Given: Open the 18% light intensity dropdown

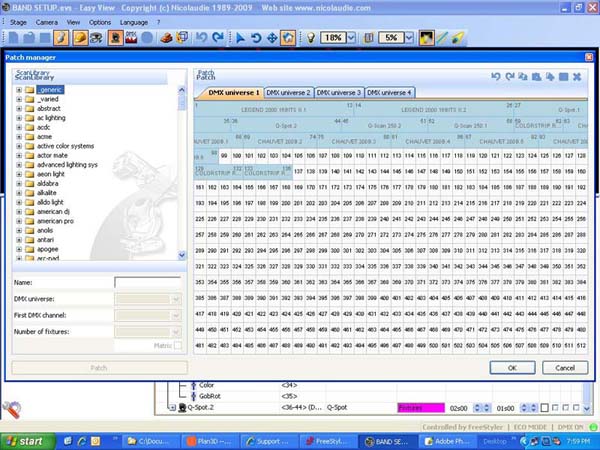Looking at the screenshot, I should pos(351,38).
